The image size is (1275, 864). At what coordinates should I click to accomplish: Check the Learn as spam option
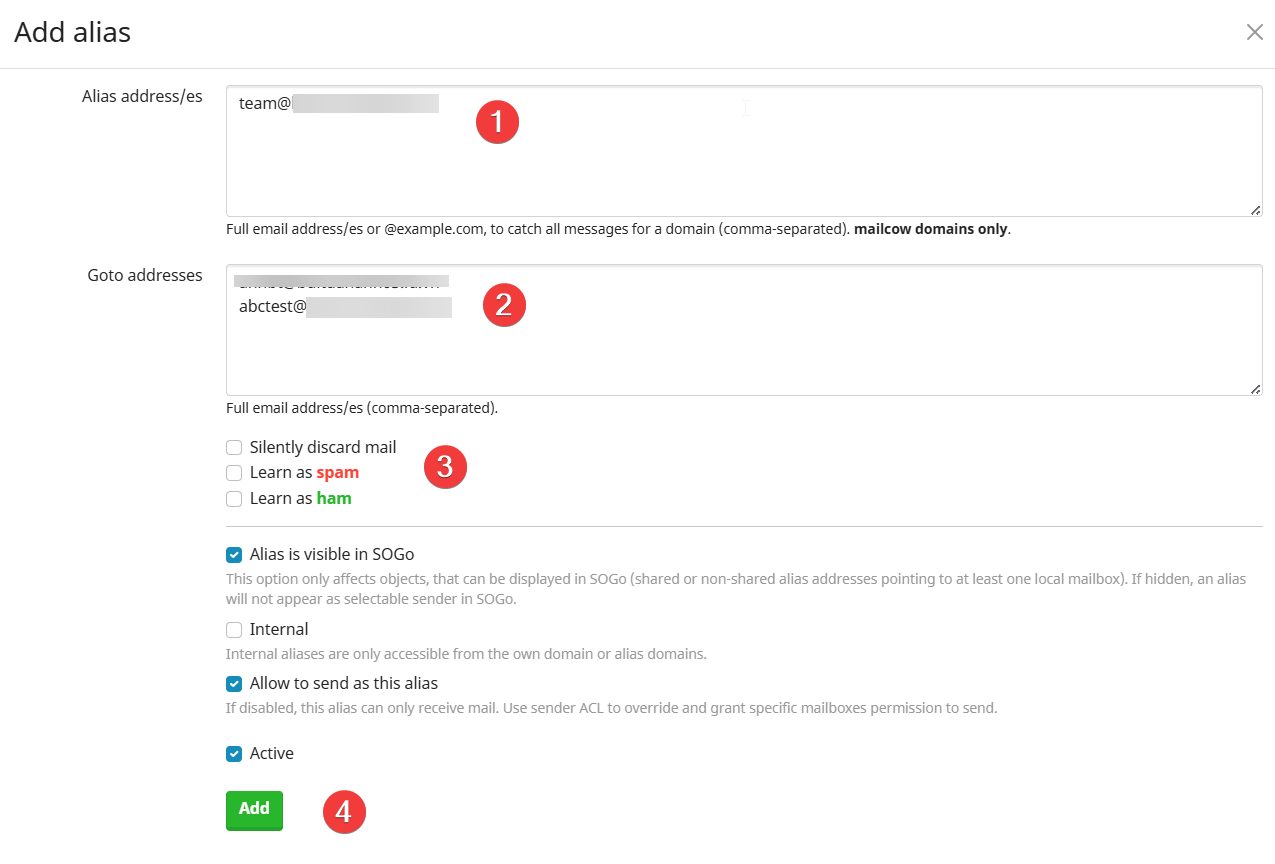[x=234, y=473]
